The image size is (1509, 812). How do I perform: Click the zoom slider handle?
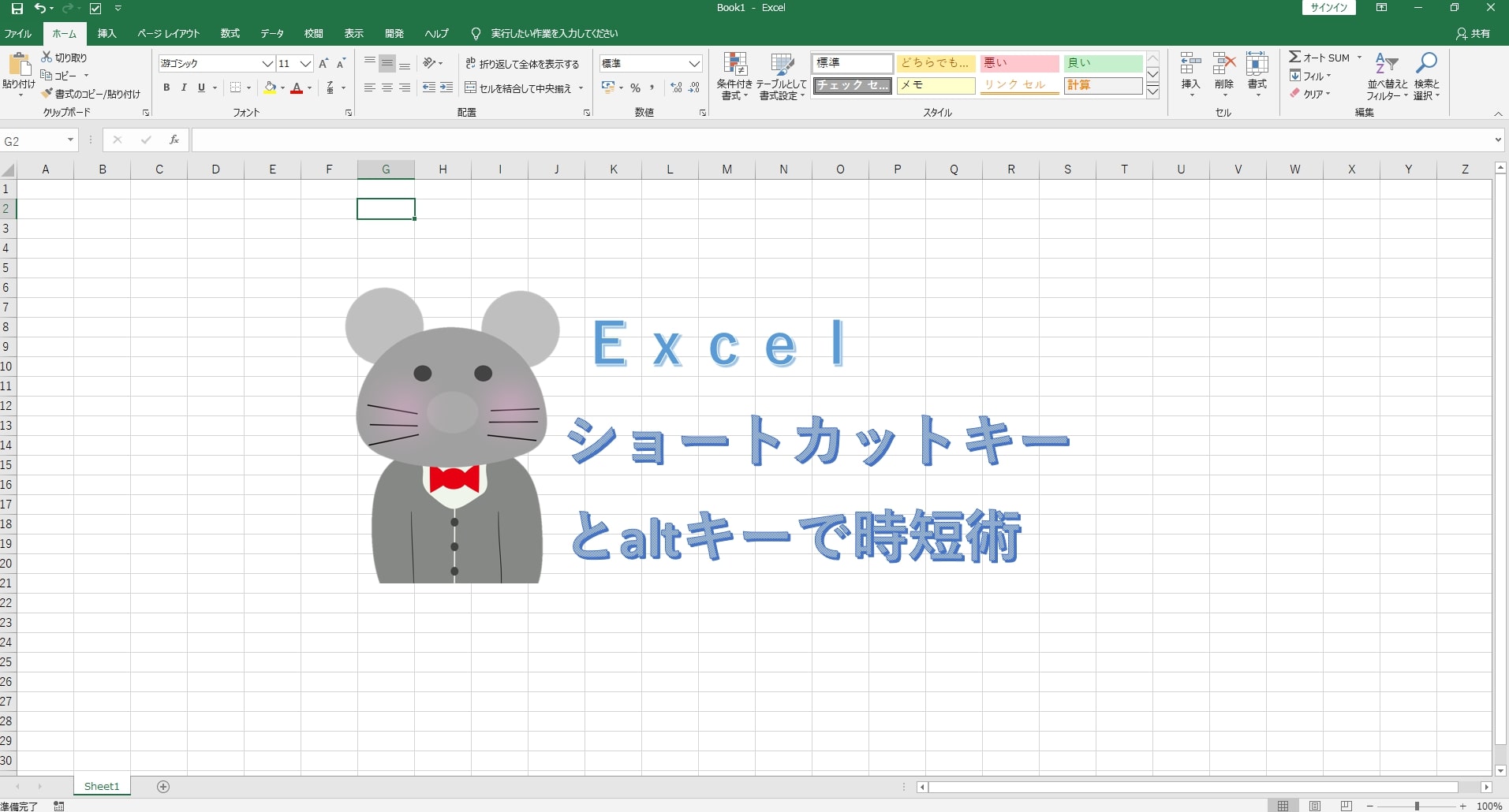pos(1417,806)
